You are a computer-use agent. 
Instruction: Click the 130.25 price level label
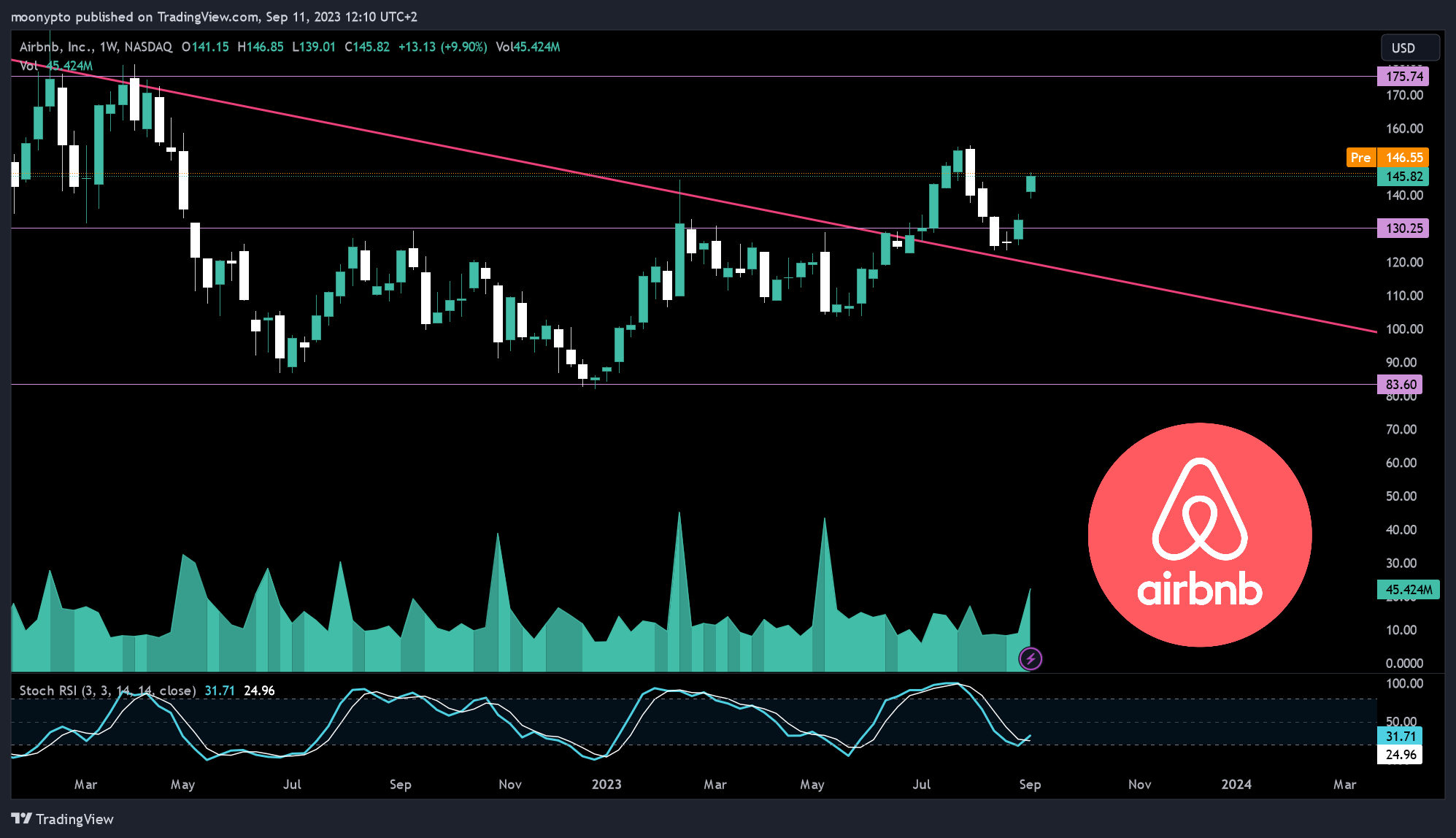pos(1403,228)
